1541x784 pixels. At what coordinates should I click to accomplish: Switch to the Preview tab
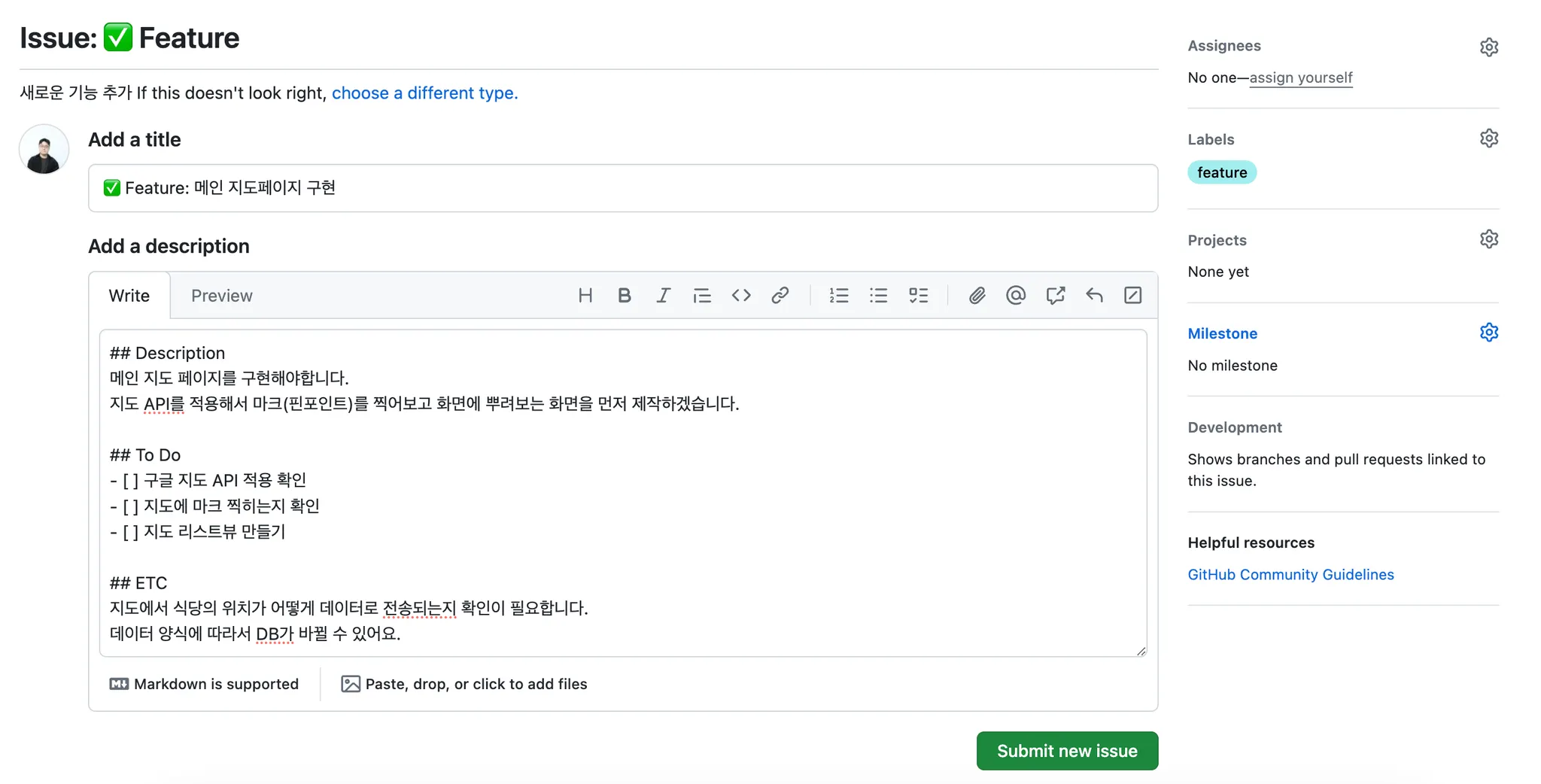[x=222, y=296]
